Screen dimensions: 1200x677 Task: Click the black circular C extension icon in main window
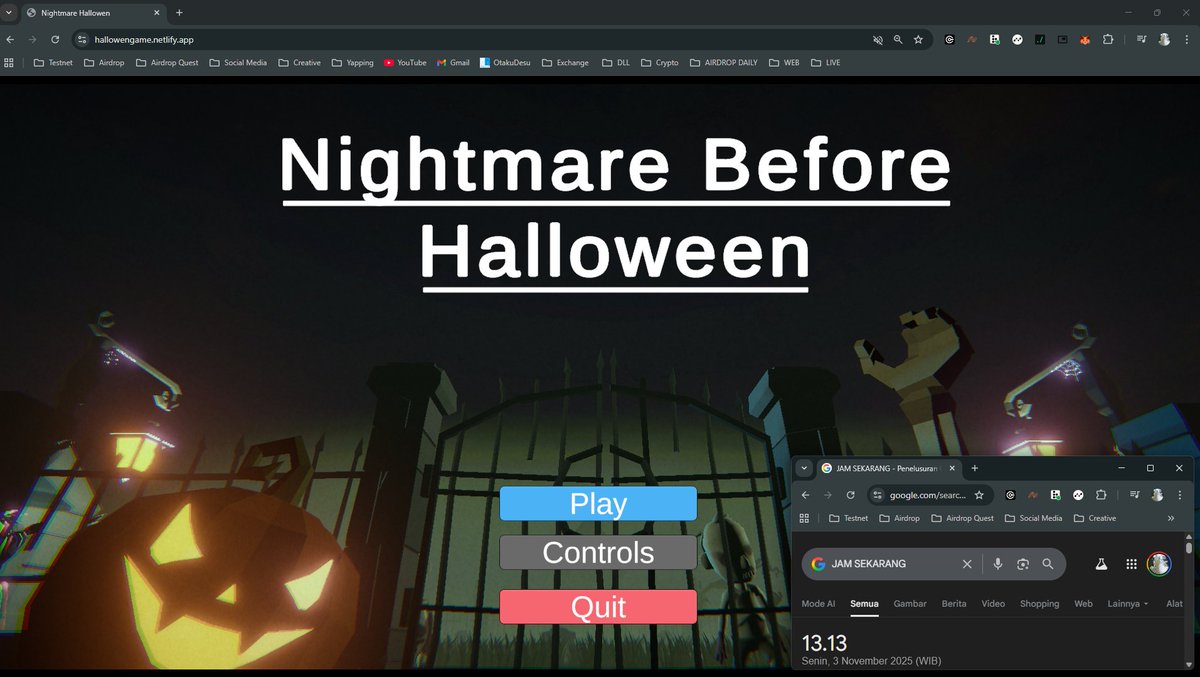coord(949,39)
